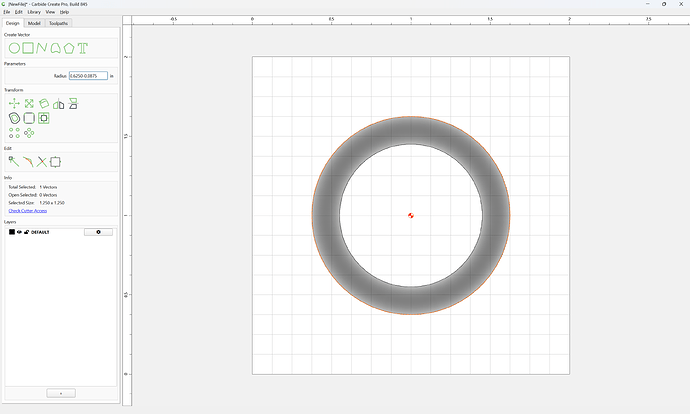Maximize the Carbide Create window
This screenshot has height=414, width=690.
(x=664, y=4)
